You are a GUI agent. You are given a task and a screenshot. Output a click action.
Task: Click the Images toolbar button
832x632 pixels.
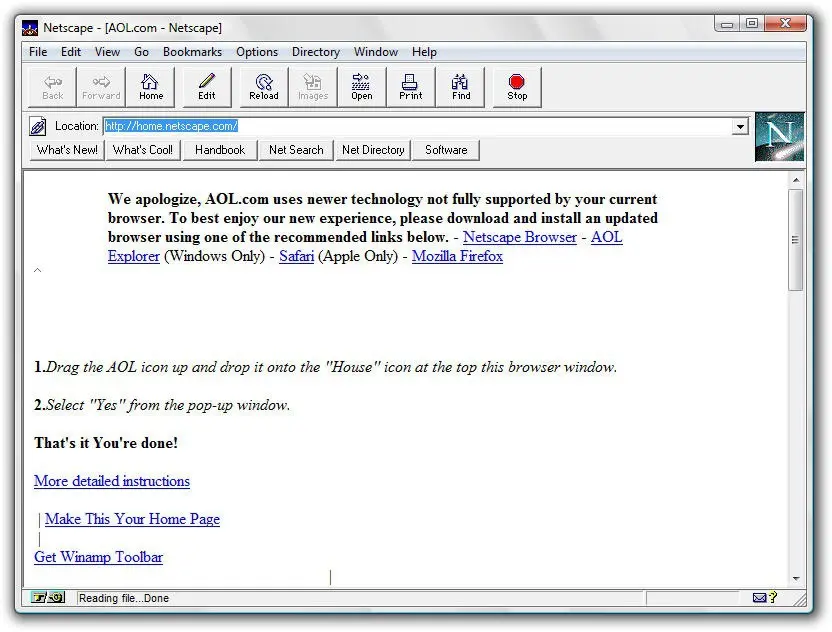tap(313, 87)
